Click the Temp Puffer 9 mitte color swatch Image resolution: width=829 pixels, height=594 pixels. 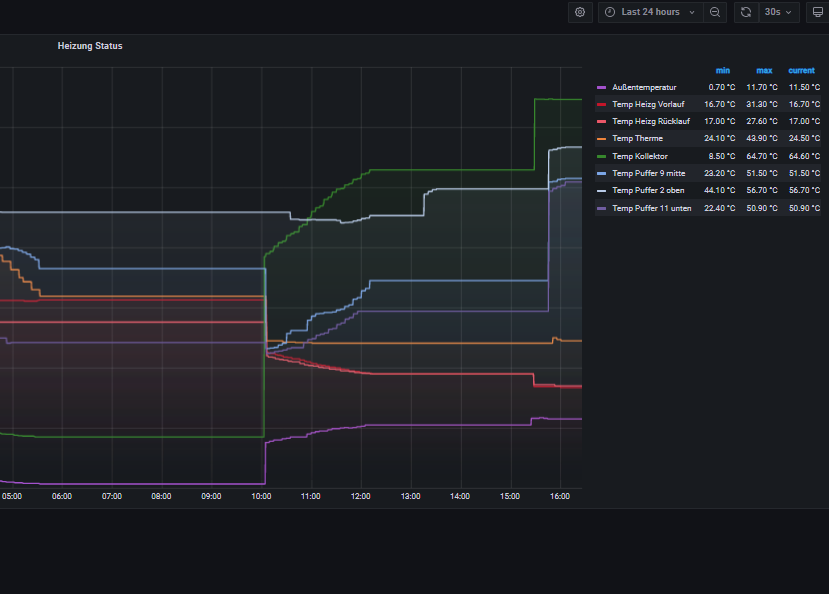pyautogui.click(x=601, y=173)
